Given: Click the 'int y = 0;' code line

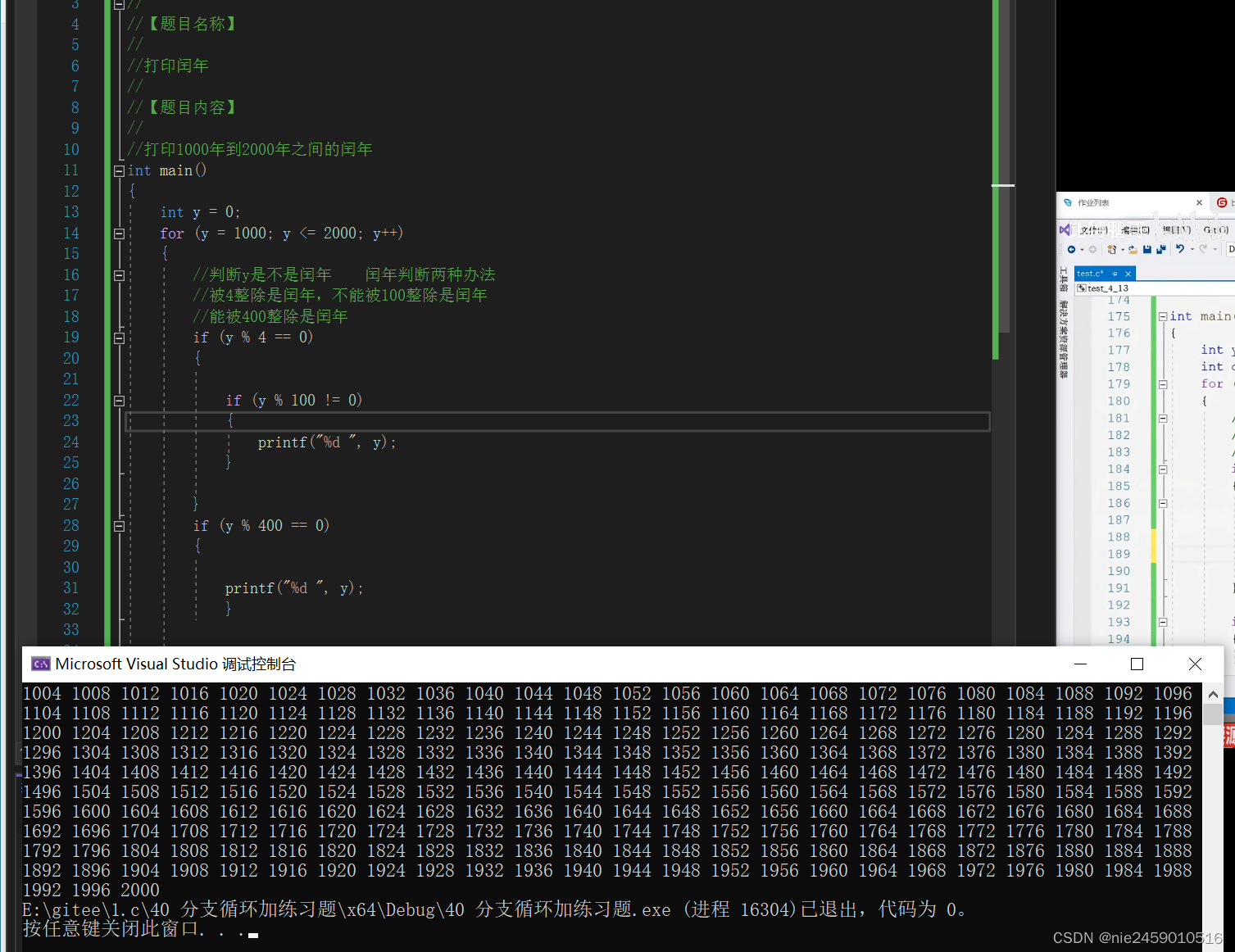Looking at the screenshot, I should click(200, 212).
